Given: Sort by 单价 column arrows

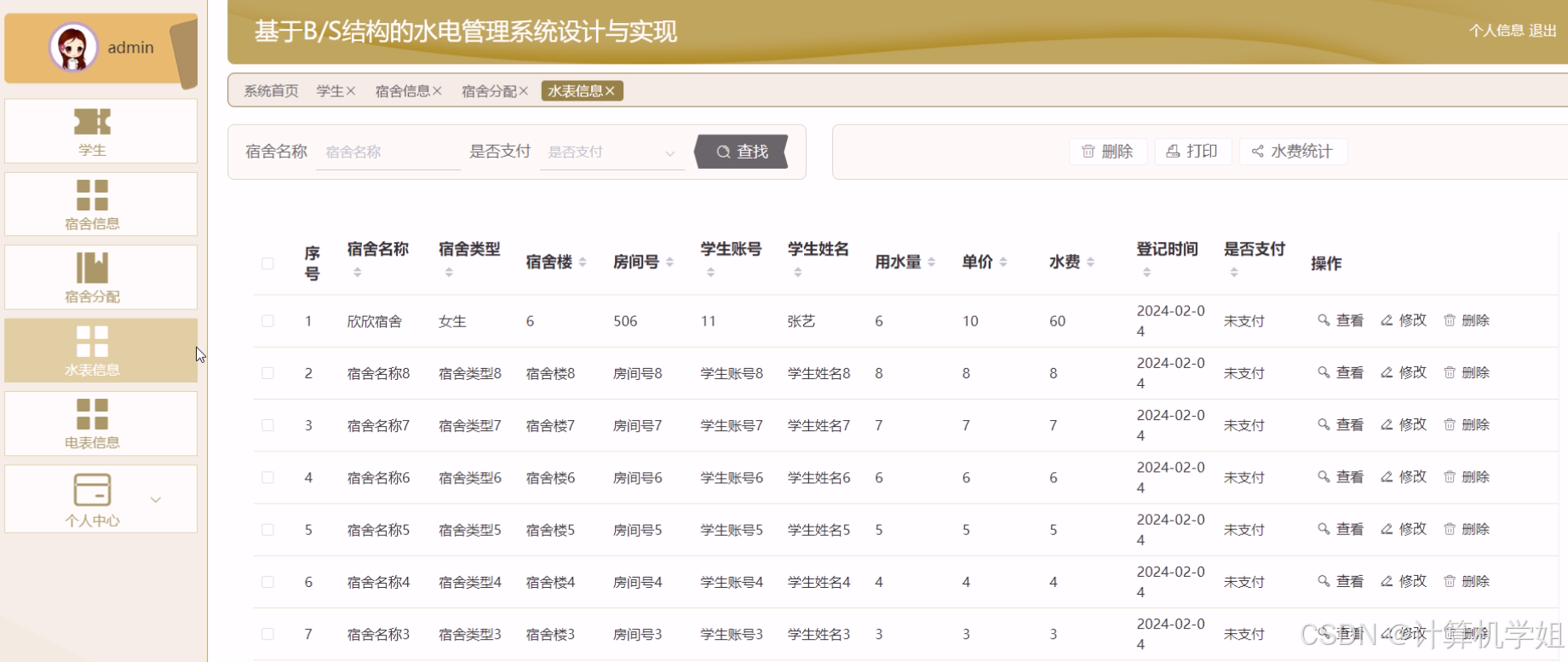Looking at the screenshot, I should pos(1003,262).
